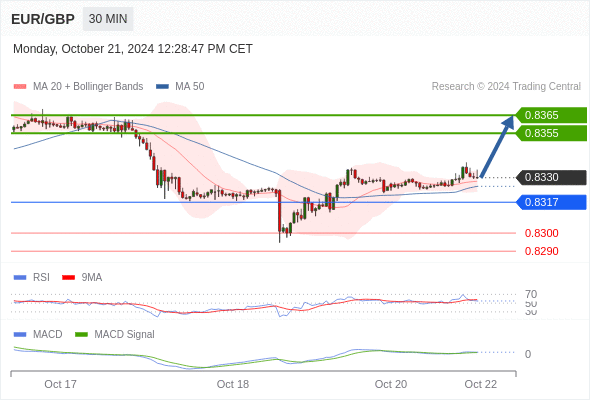This screenshot has width=590, height=400.
Task: Click the date and time heading
Action: click(133, 49)
